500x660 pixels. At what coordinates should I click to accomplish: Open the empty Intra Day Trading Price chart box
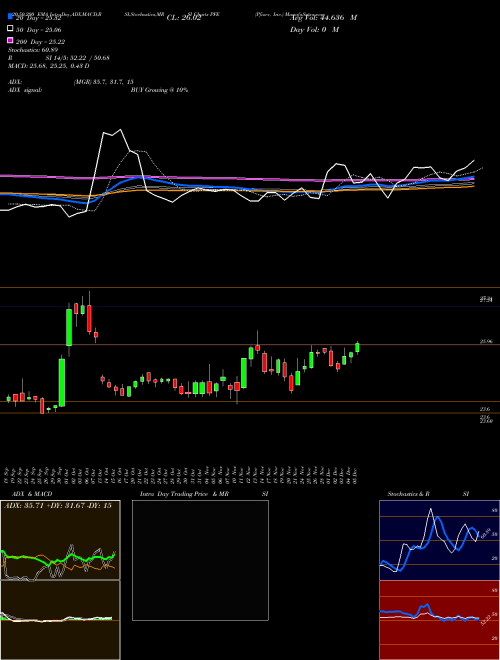200,560
